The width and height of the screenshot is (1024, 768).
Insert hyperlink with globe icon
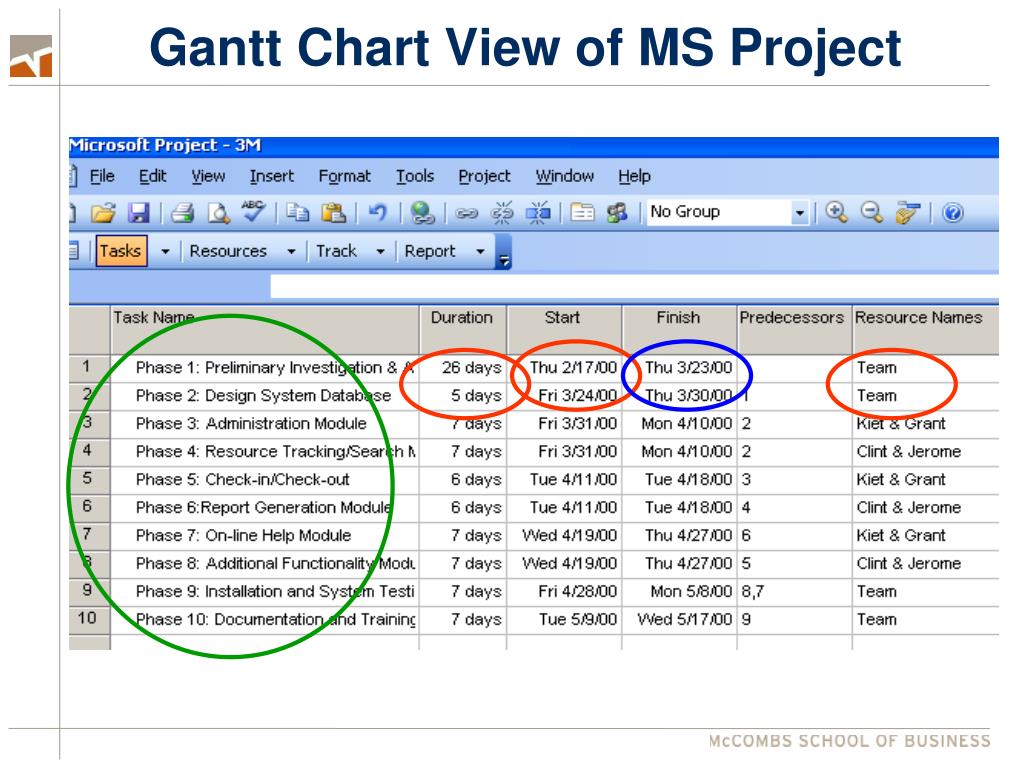click(x=422, y=213)
